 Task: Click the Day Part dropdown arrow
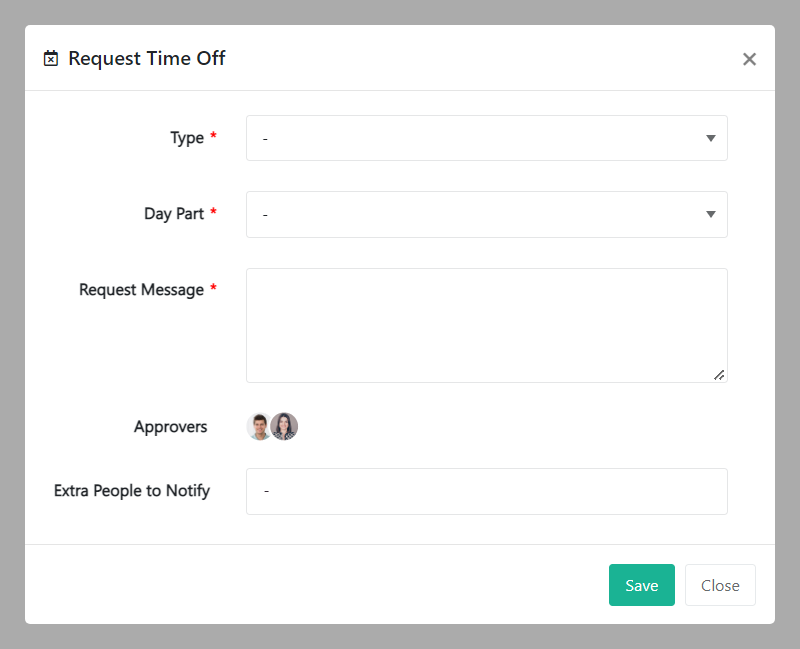710,214
